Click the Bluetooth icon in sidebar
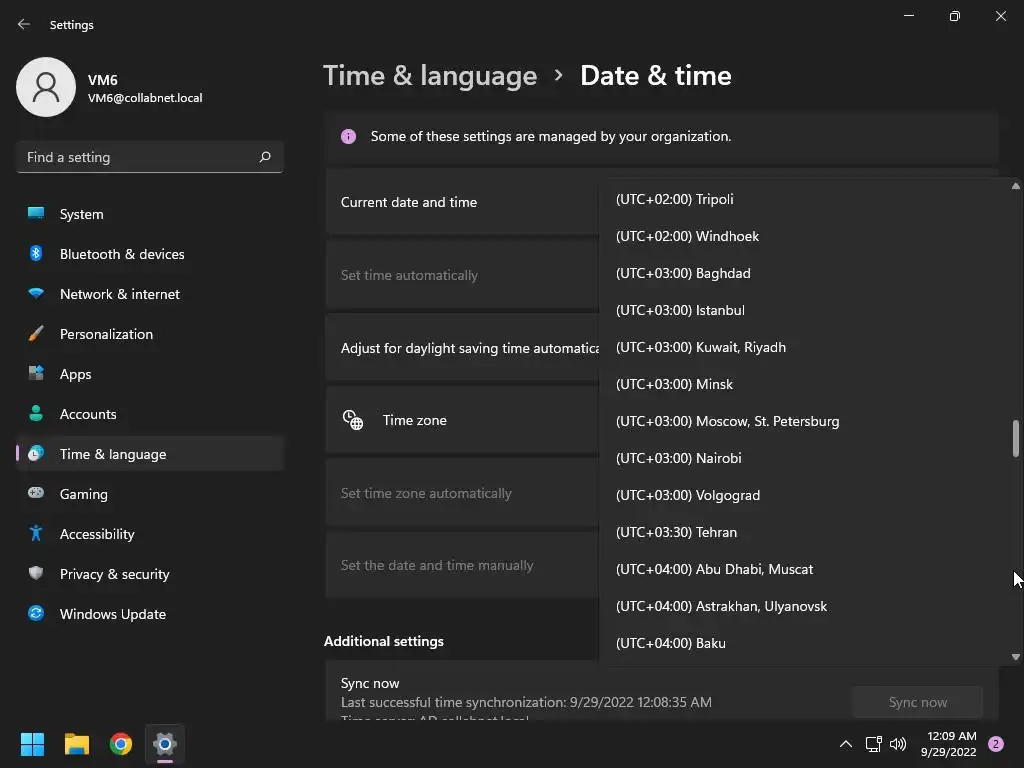This screenshot has height=768, width=1024. point(36,253)
